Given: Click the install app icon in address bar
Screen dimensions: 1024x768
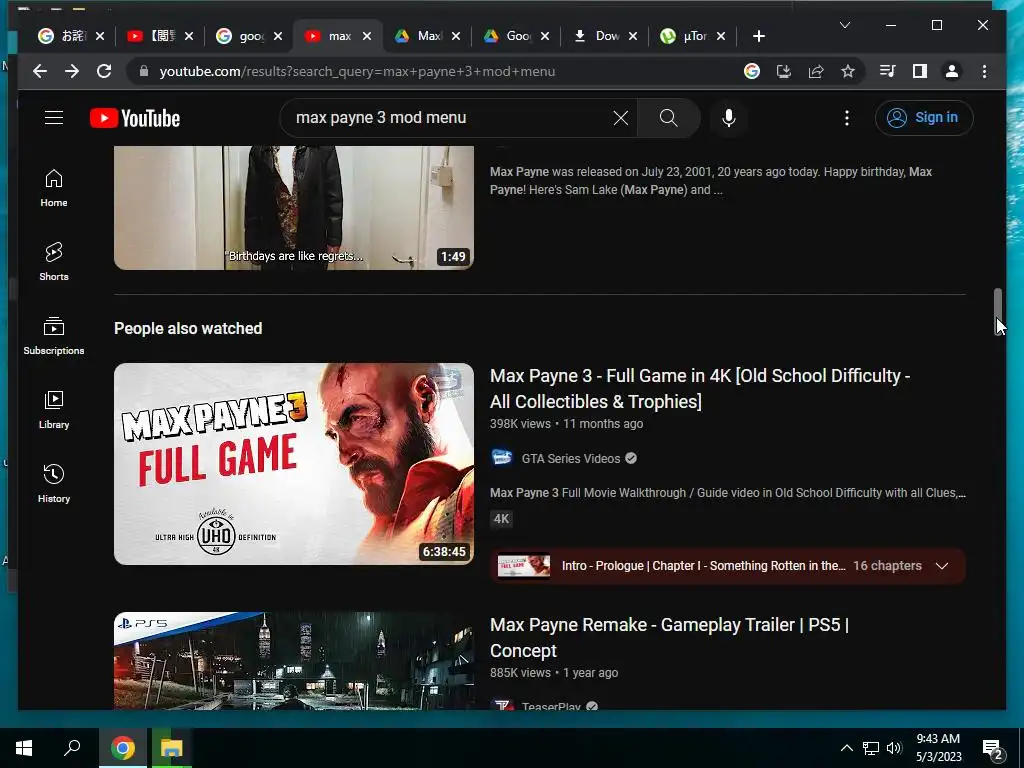Looking at the screenshot, I should [784, 71].
